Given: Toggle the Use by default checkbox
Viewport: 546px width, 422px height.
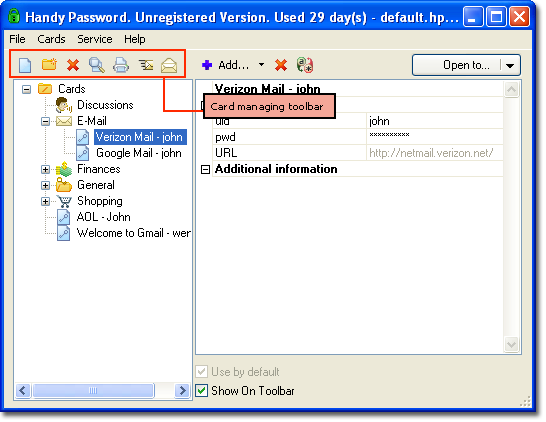Looking at the screenshot, I should [x=202, y=372].
